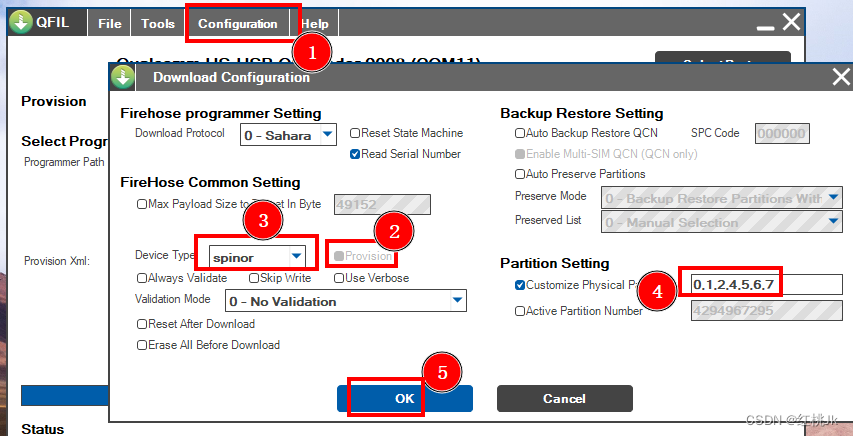The image size is (853, 436).
Task: Close the Download Configuration dialog
Action: coord(841,77)
